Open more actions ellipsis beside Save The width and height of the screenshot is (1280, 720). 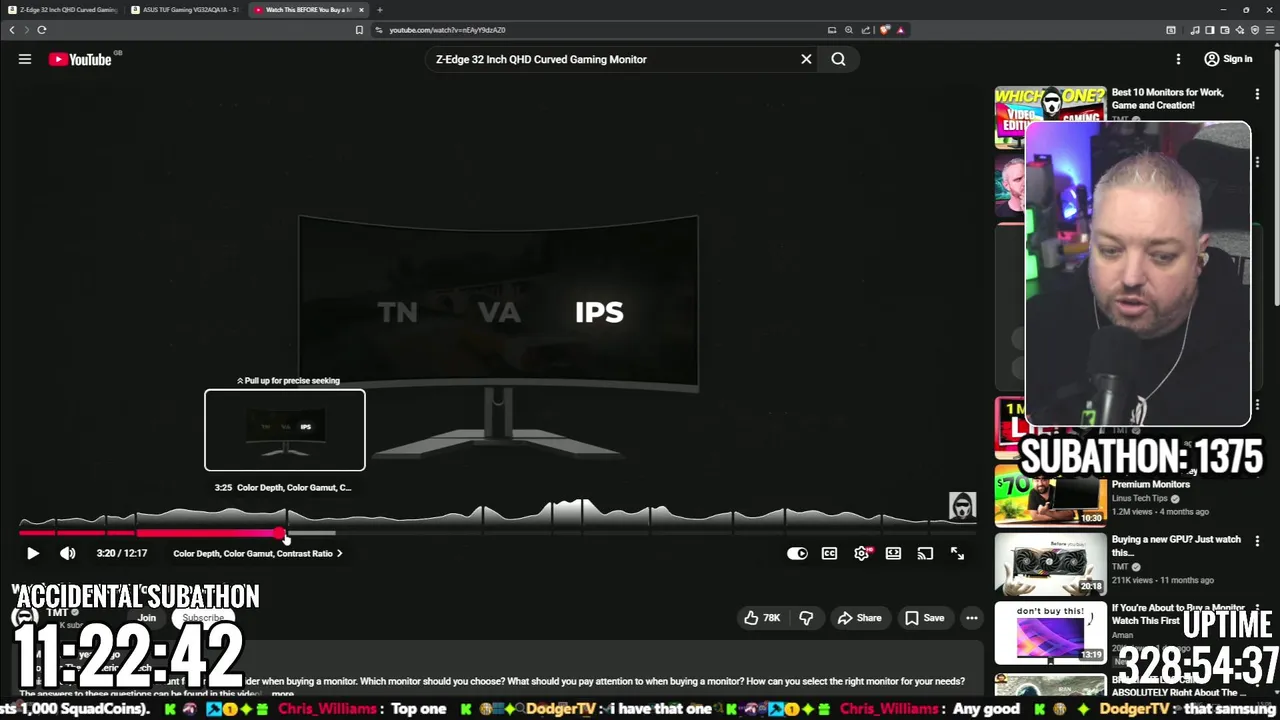click(972, 618)
